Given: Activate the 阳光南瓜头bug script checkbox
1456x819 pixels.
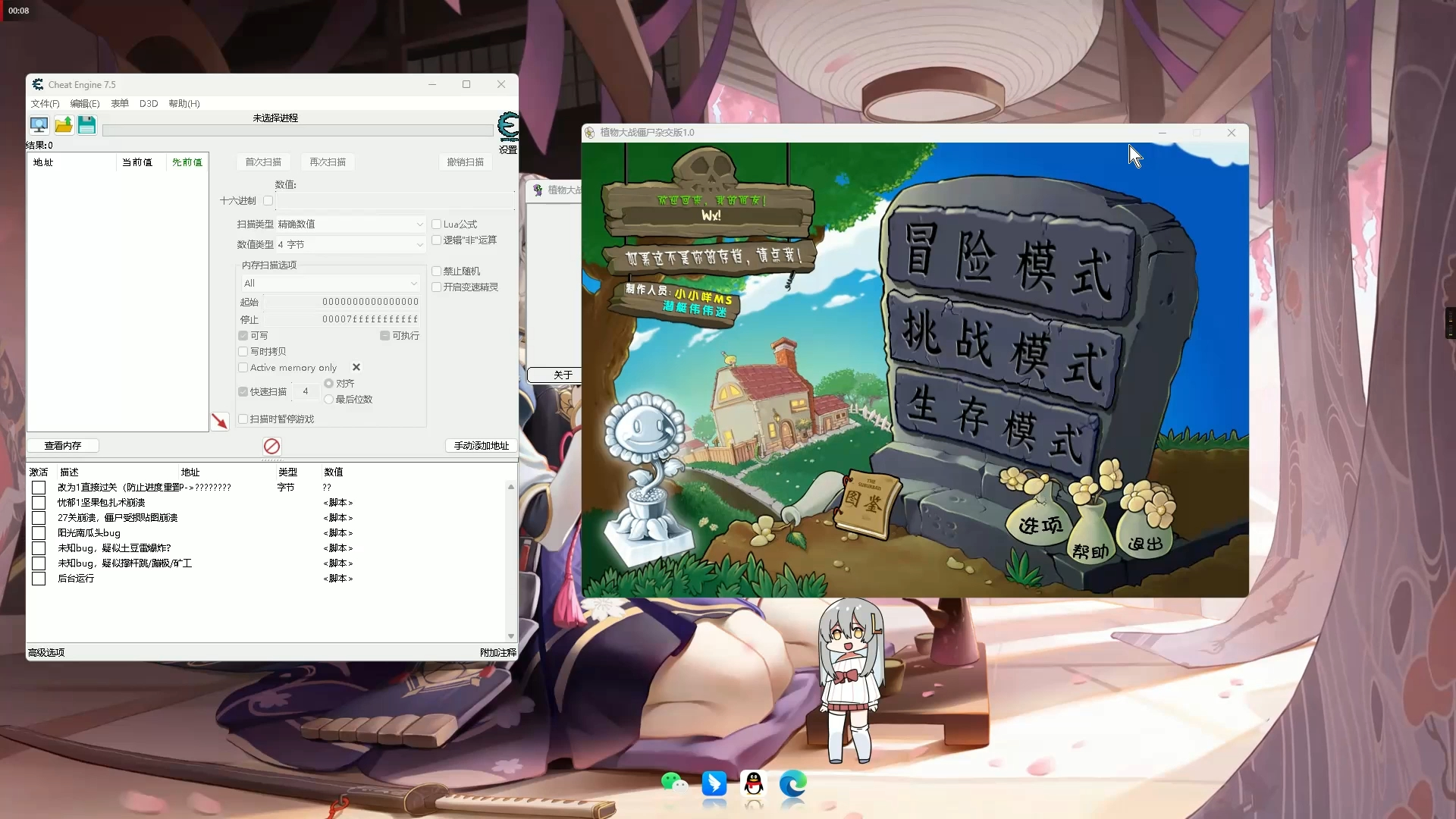Looking at the screenshot, I should click(39, 533).
